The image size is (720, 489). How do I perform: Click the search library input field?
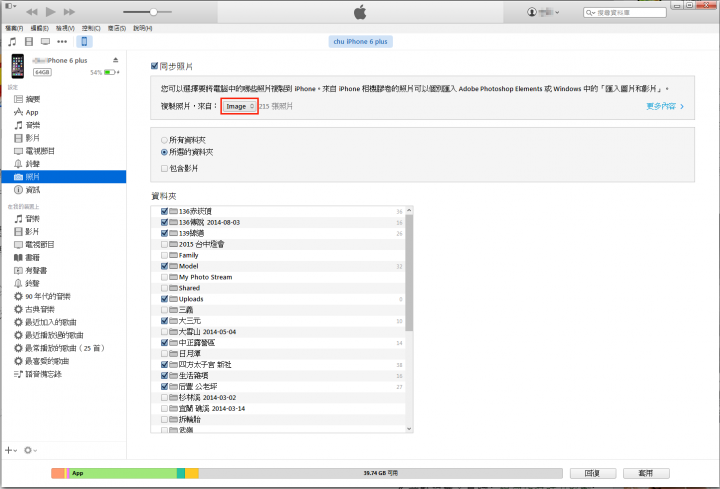tap(625, 13)
